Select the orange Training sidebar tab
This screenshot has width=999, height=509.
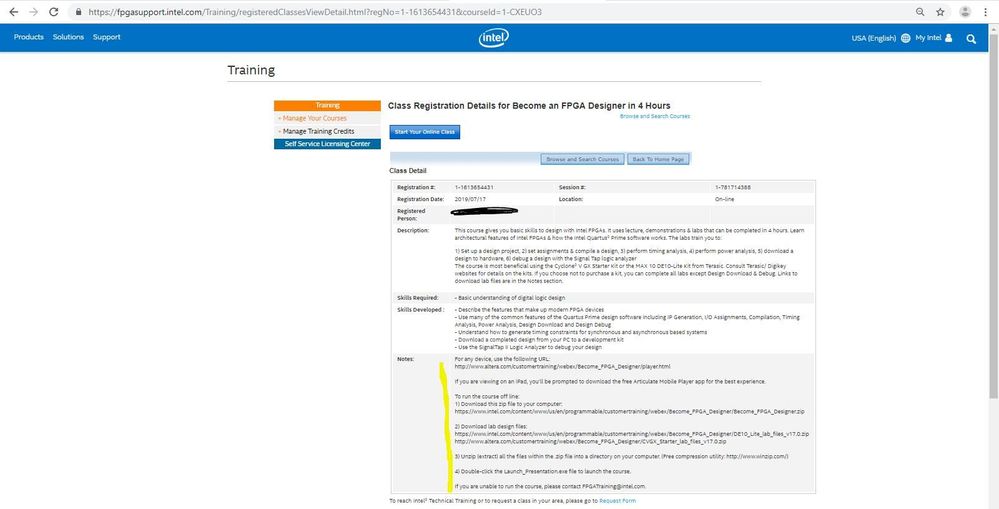(327, 106)
